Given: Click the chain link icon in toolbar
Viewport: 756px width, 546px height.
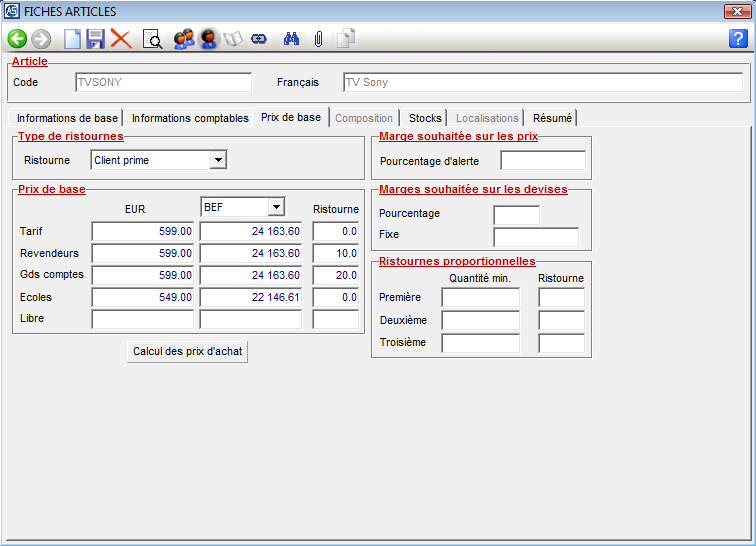Looking at the screenshot, I should click(259, 39).
